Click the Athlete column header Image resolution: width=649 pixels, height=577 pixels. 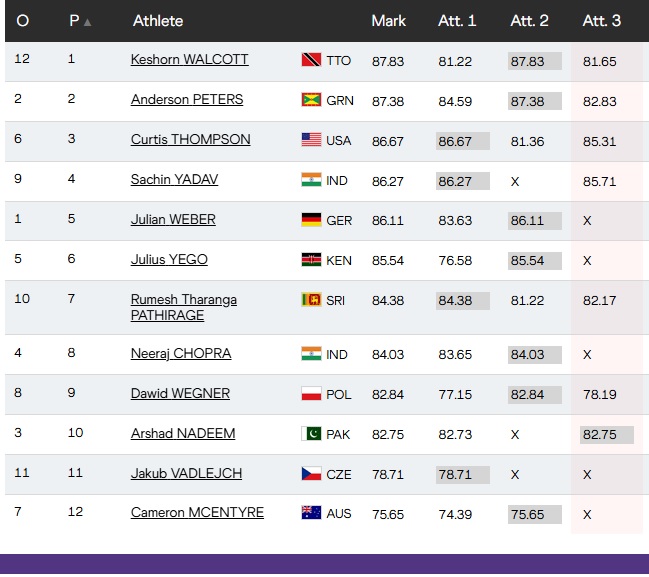click(158, 21)
